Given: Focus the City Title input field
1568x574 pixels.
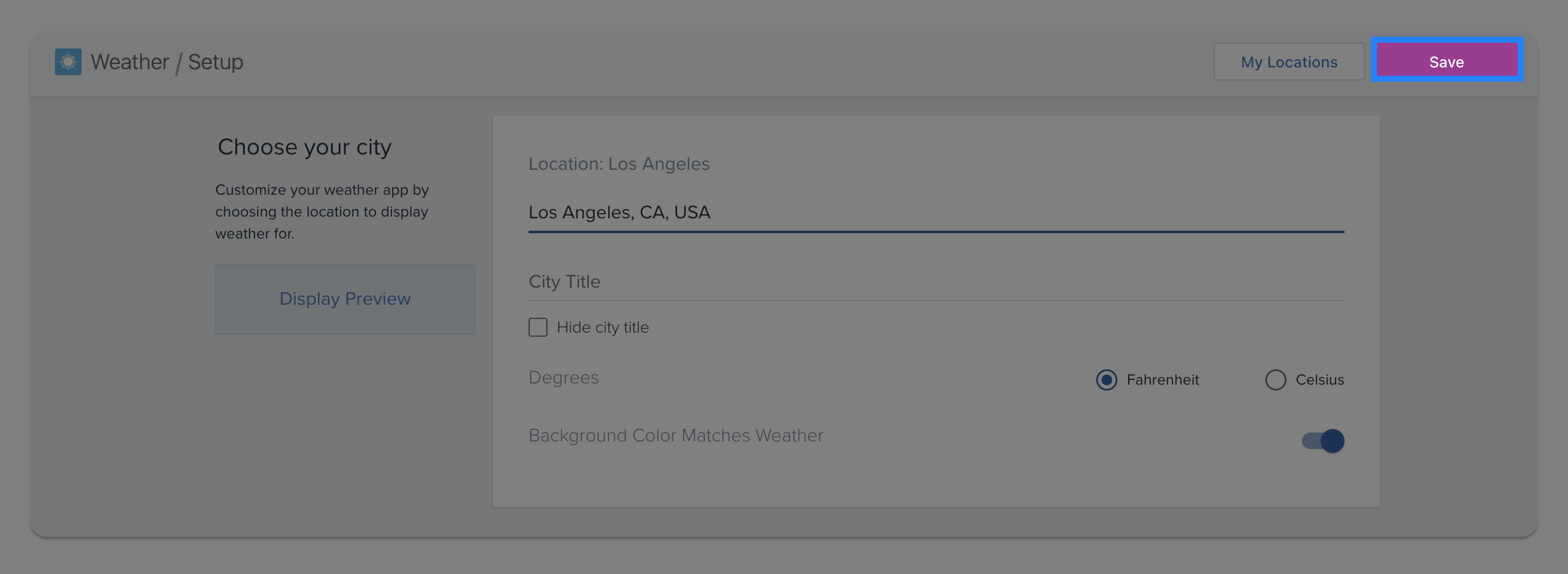Looking at the screenshot, I should (935, 282).
